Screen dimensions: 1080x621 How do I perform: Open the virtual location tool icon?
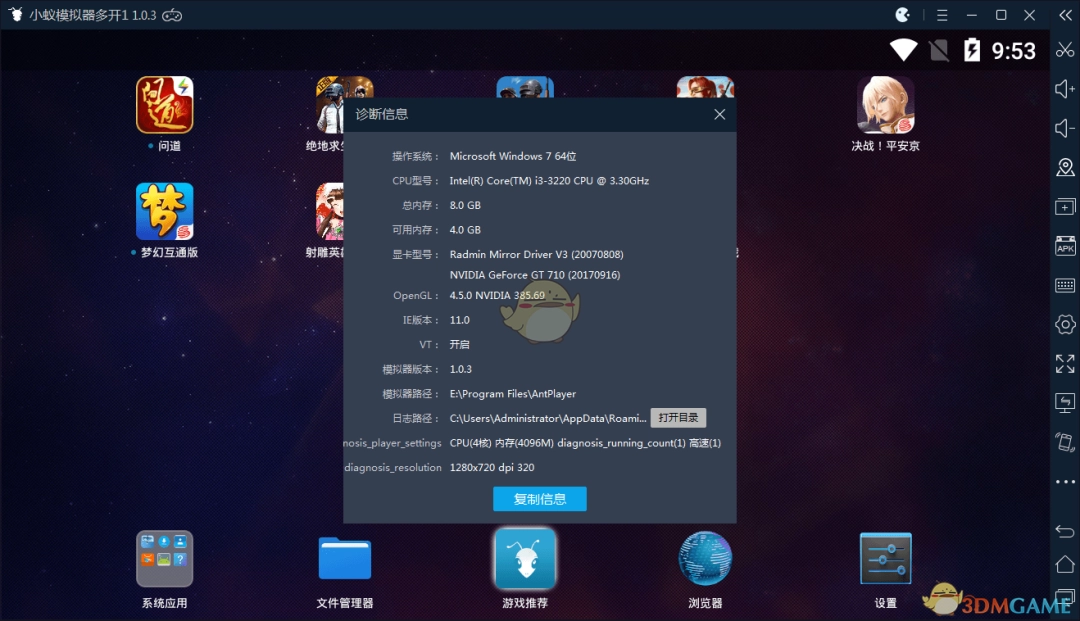pyautogui.click(x=1064, y=167)
